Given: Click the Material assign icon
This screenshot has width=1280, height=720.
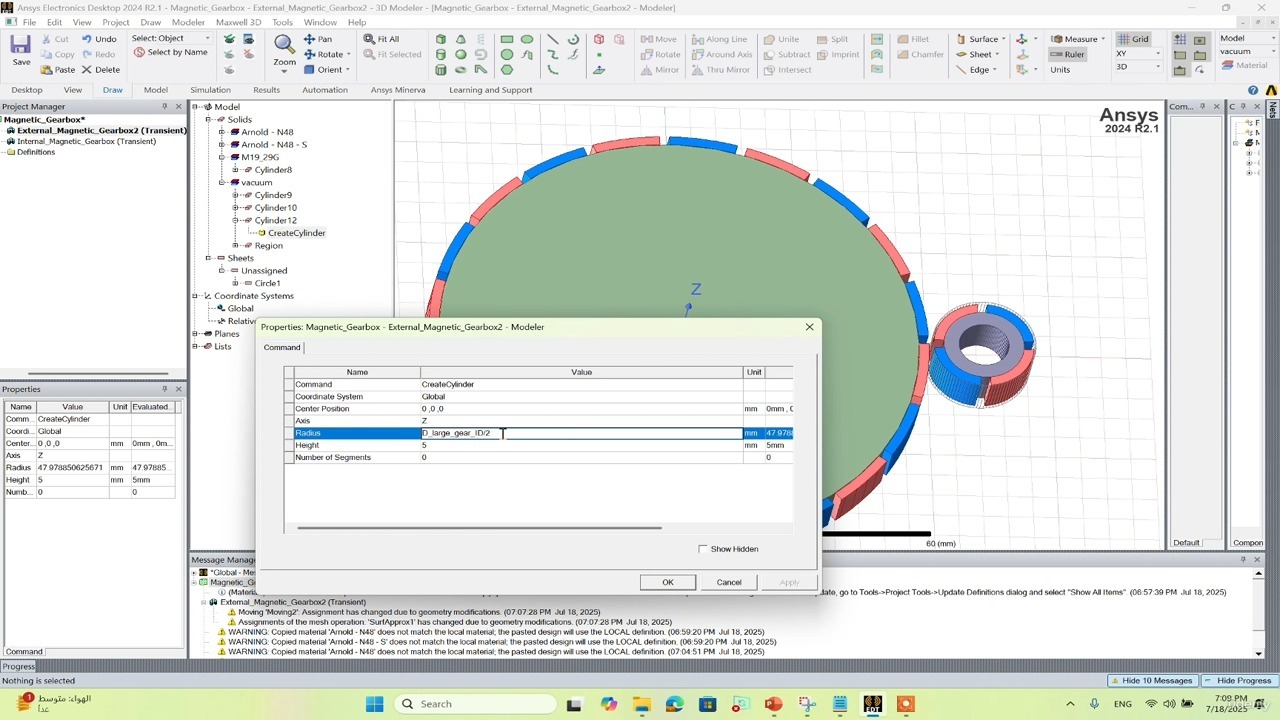Looking at the screenshot, I should point(1245,66).
